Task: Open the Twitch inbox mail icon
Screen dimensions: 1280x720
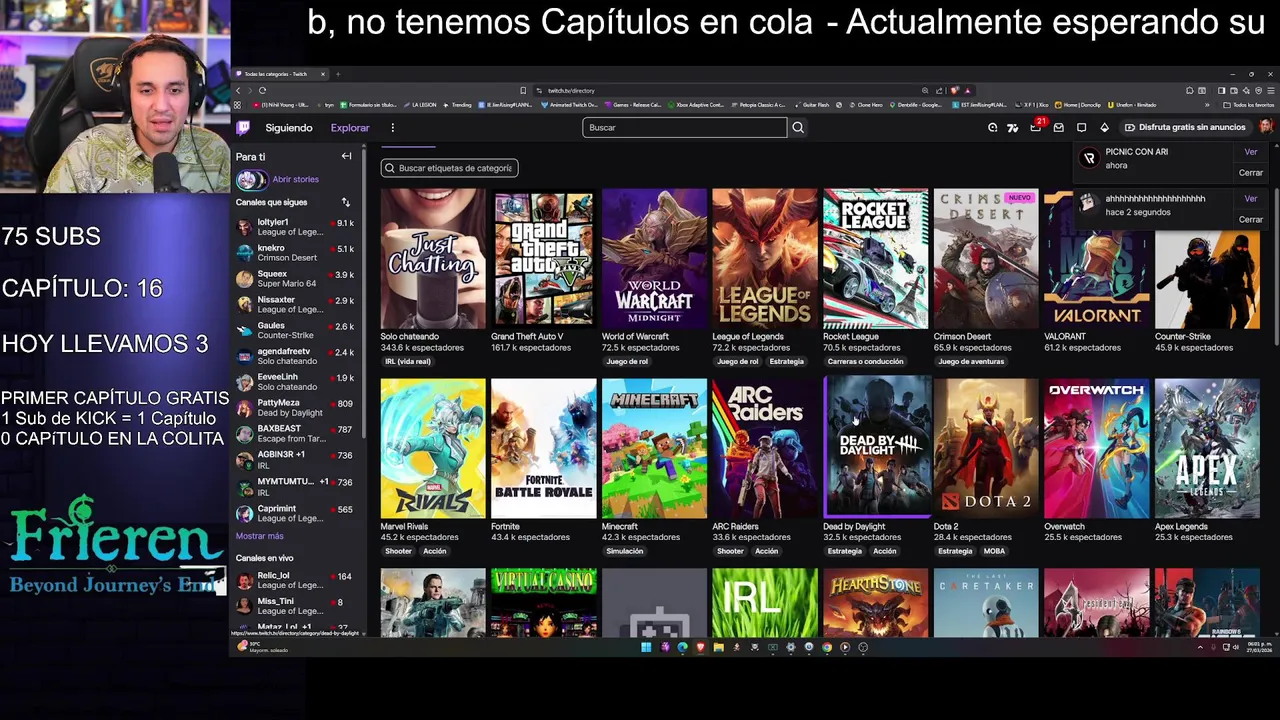Action: click(1058, 128)
